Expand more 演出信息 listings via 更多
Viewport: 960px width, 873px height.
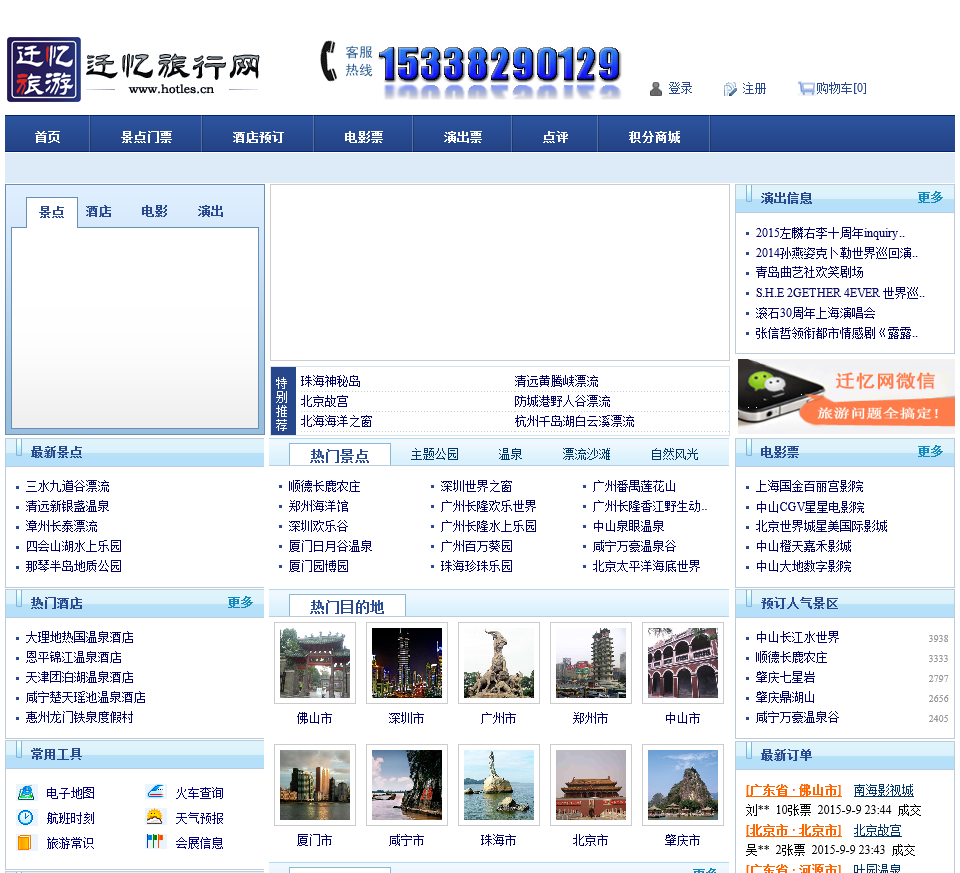tap(930, 198)
